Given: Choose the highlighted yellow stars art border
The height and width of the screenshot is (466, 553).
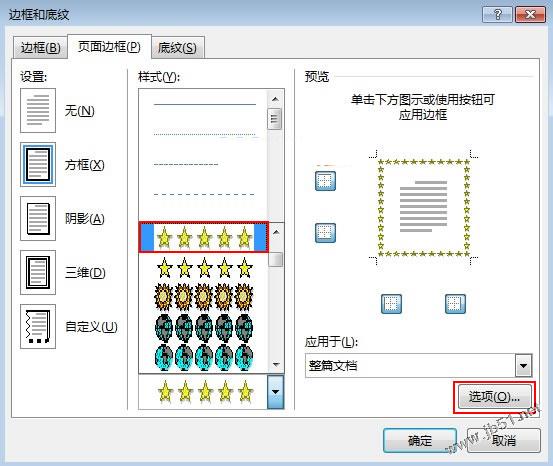Looking at the screenshot, I should [204, 237].
